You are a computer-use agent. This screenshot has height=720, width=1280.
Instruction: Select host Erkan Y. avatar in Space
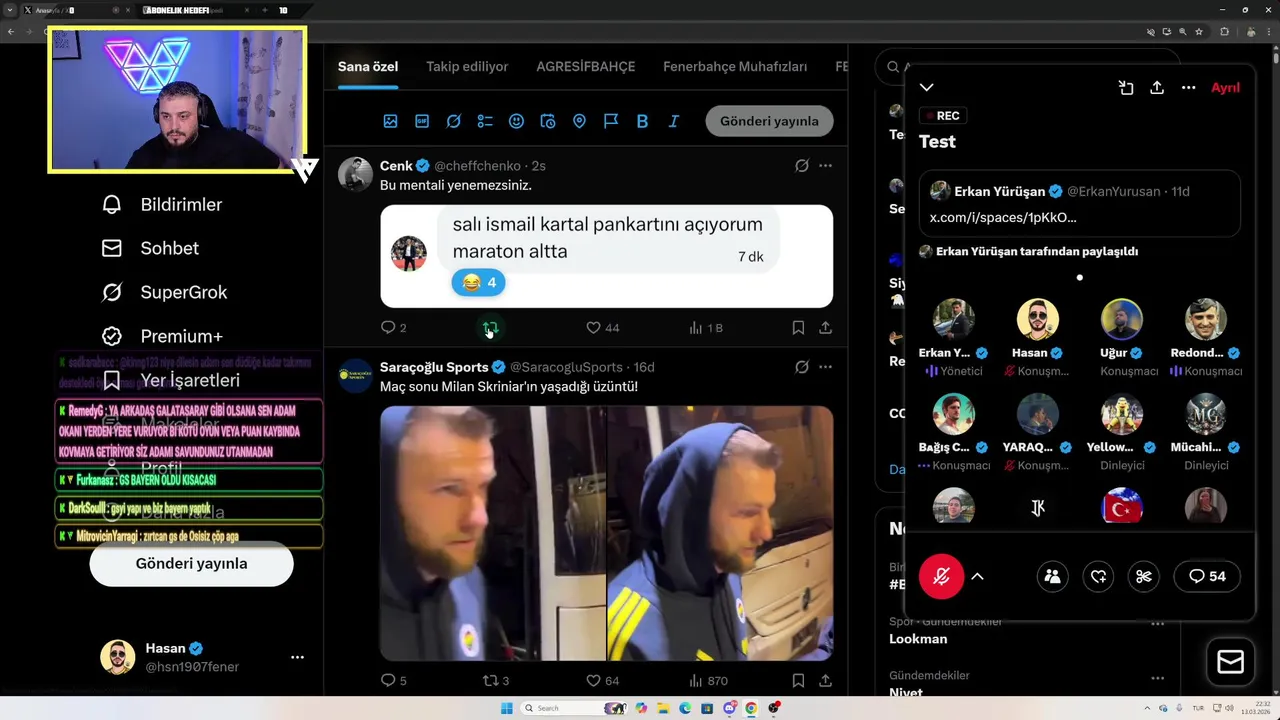pos(954,319)
